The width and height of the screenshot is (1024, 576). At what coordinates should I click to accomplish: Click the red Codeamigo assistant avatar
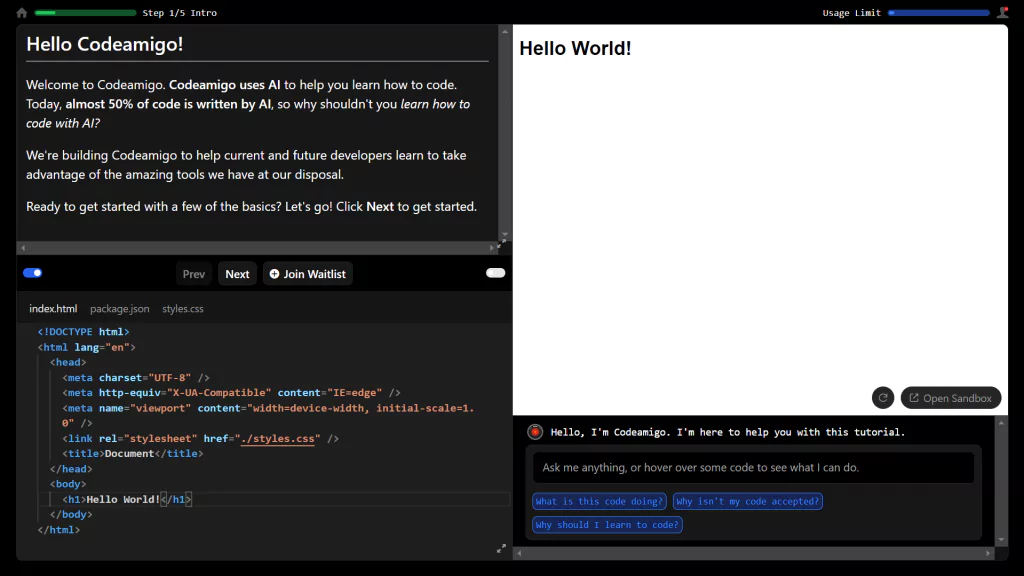tap(535, 432)
